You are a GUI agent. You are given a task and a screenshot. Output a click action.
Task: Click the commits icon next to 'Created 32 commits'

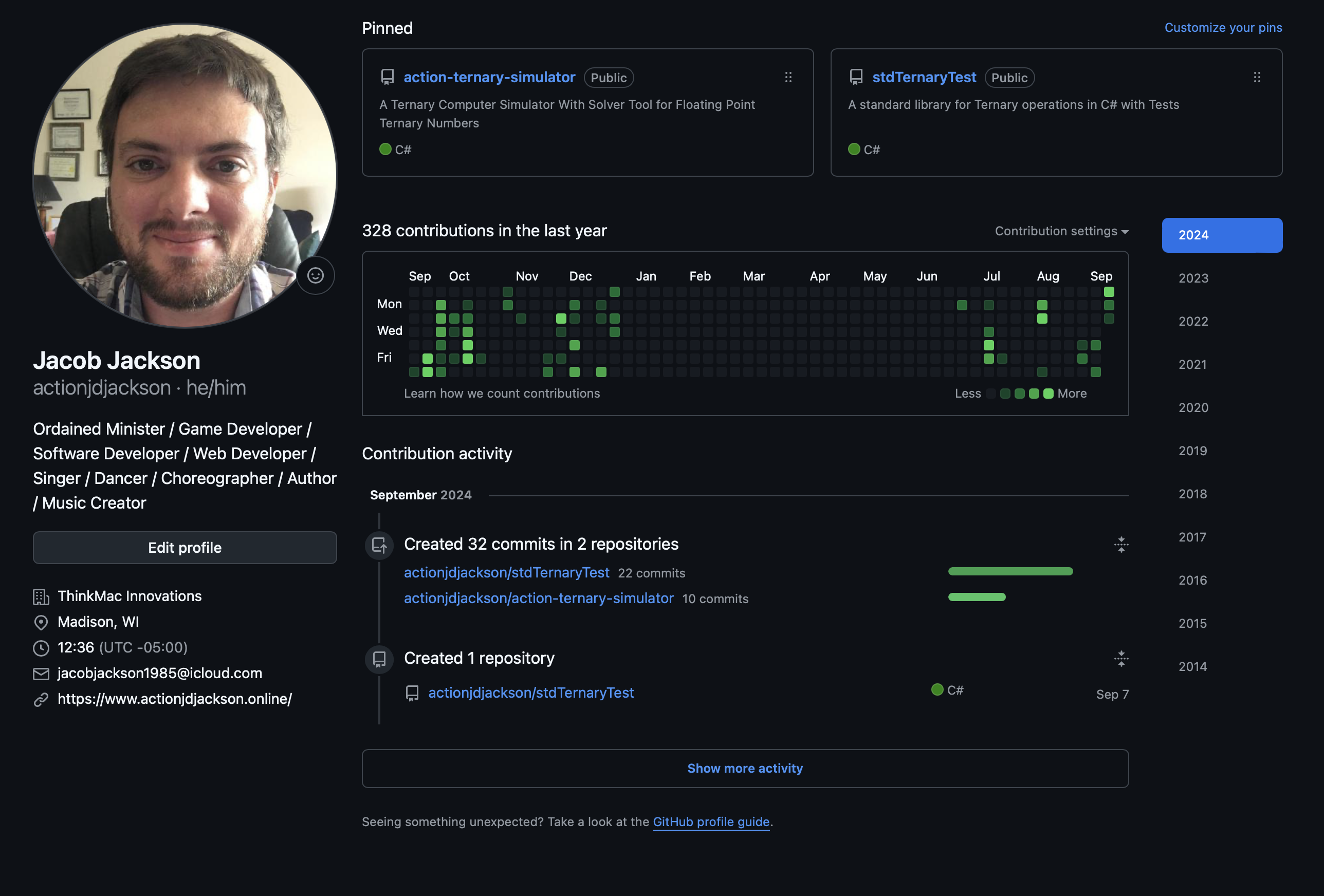click(x=379, y=545)
